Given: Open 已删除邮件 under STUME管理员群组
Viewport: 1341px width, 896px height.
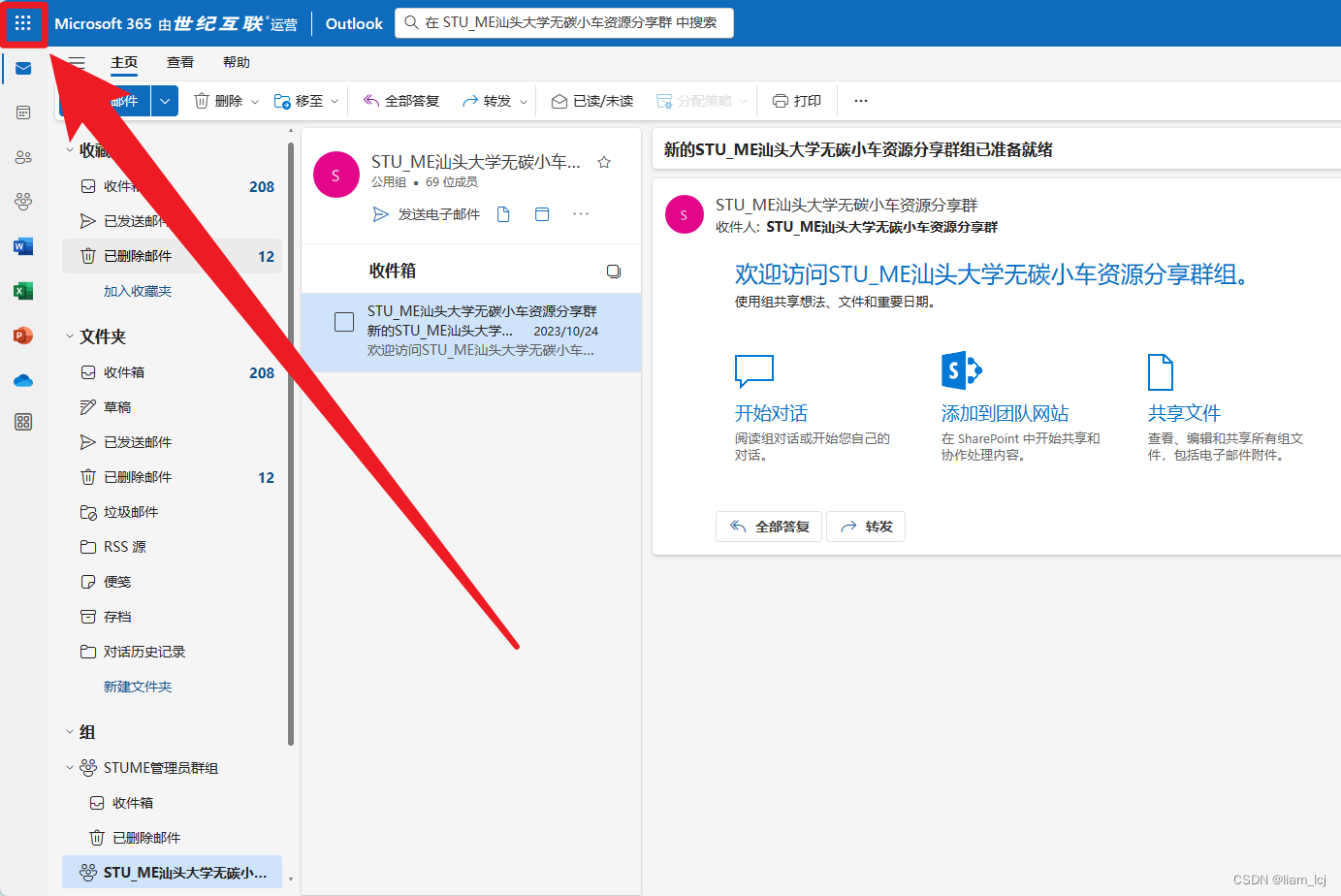Looking at the screenshot, I should click(172, 838).
